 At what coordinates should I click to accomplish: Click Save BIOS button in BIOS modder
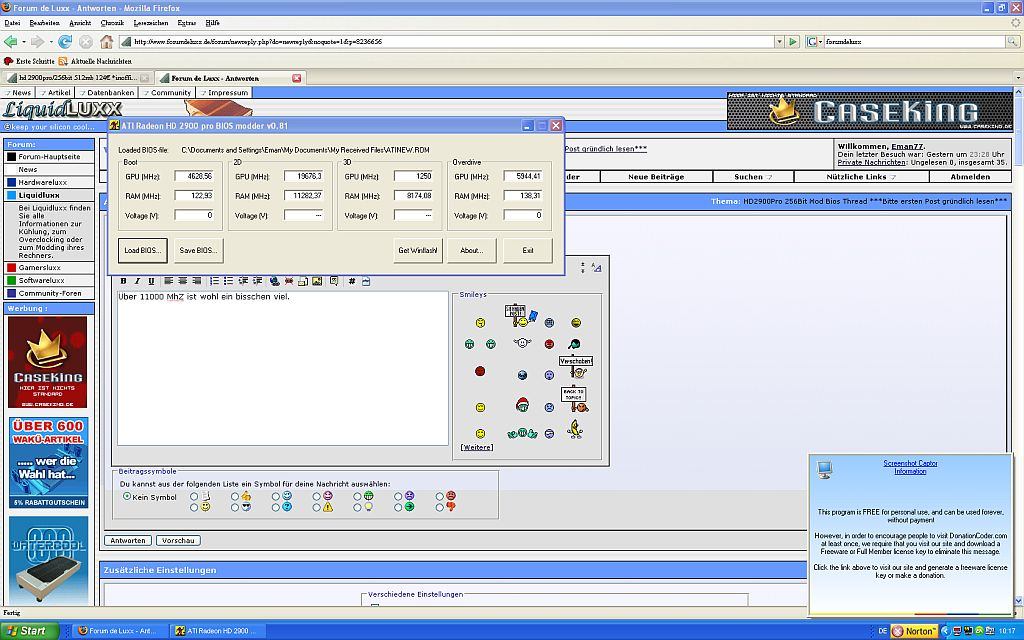198,250
